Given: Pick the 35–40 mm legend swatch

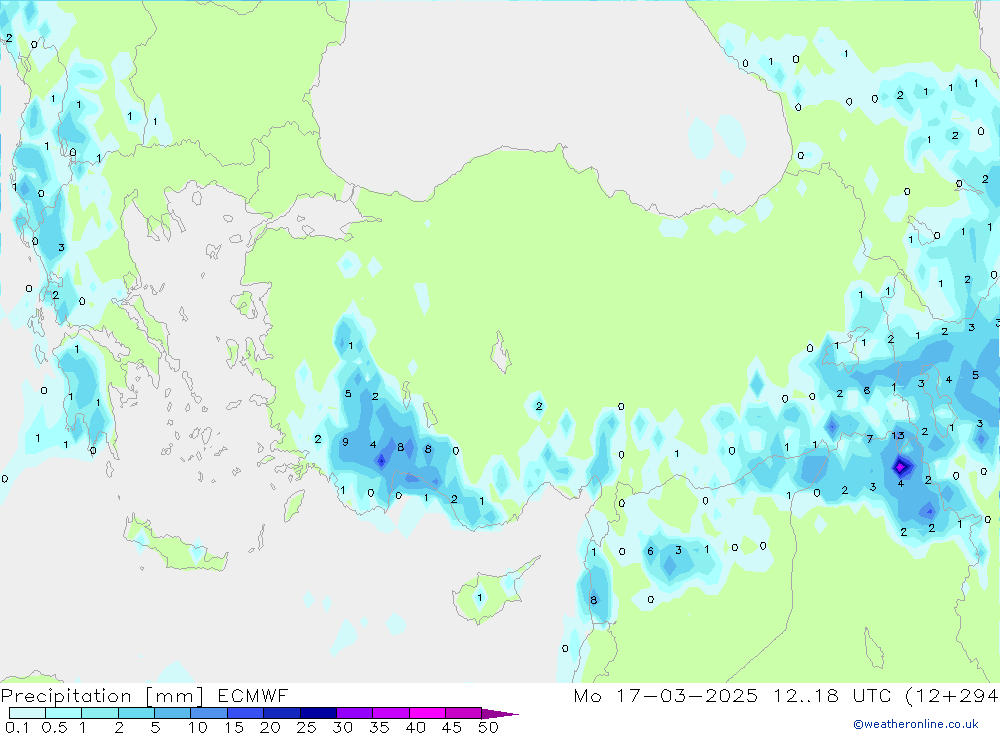Looking at the screenshot, I should (x=390, y=713).
